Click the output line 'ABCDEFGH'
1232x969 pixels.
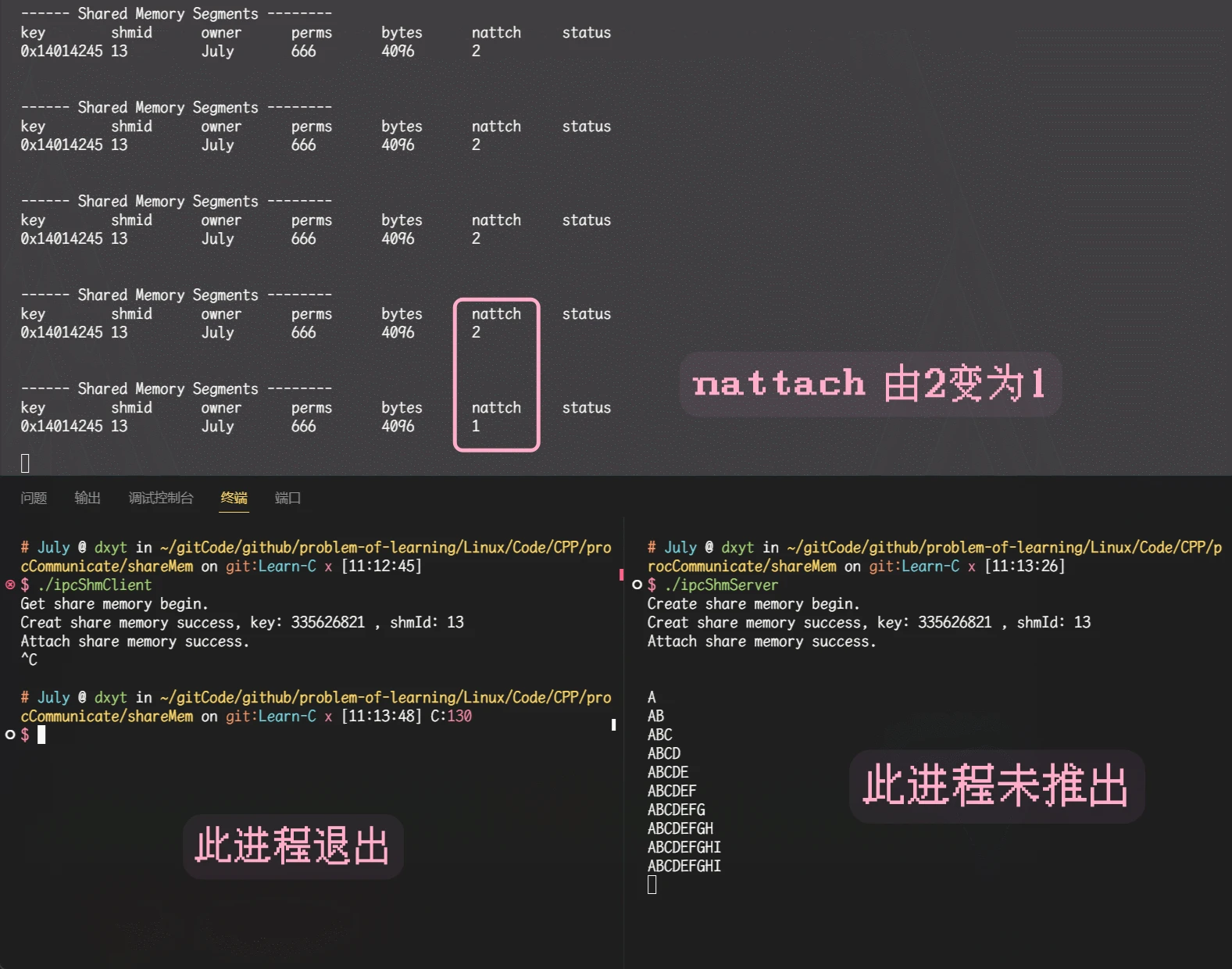click(680, 828)
